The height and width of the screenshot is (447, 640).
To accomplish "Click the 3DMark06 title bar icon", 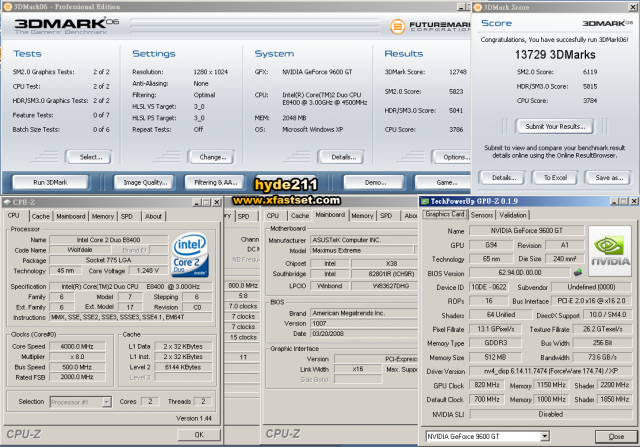I will pyautogui.click(x=7, y=7).
